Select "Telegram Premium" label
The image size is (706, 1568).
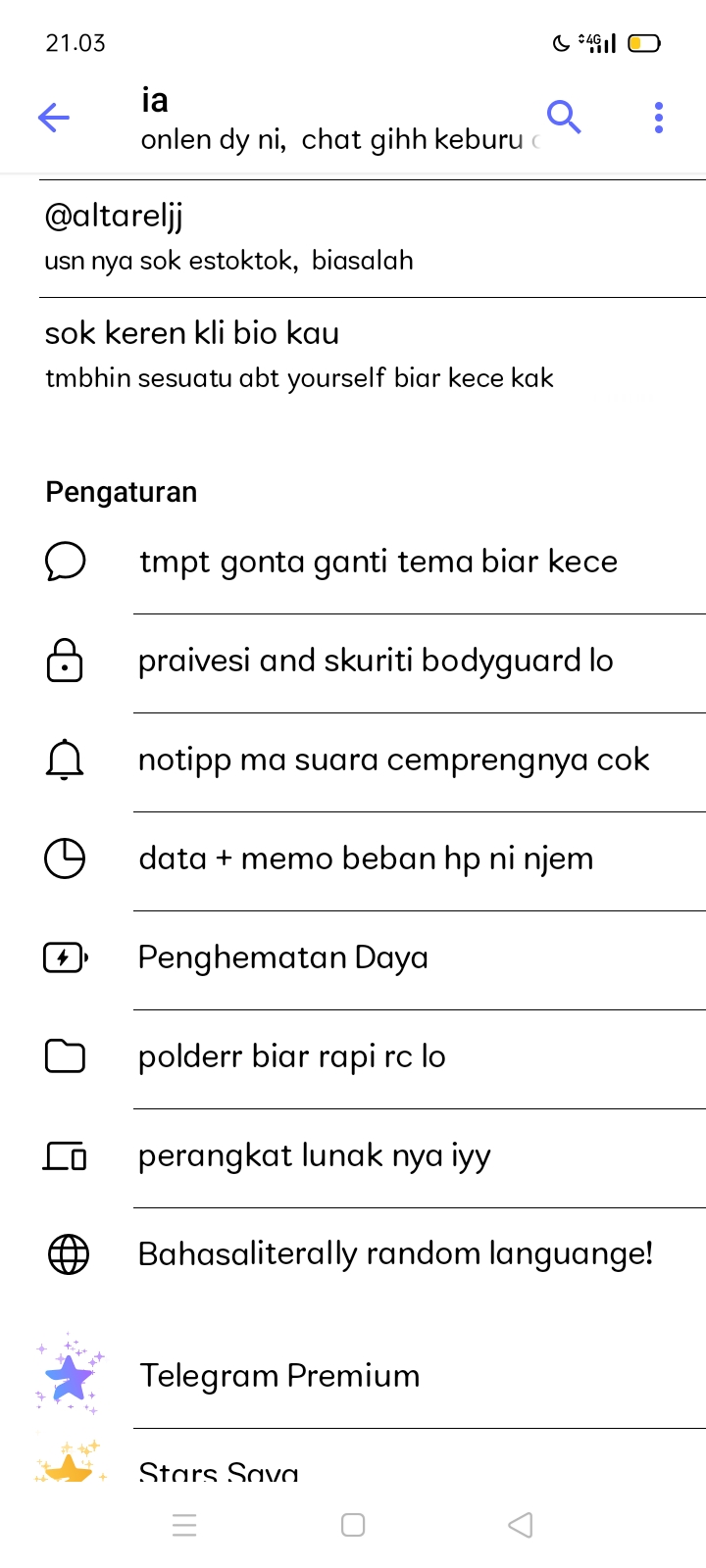pyautogui.click(x=279, y=1376)
